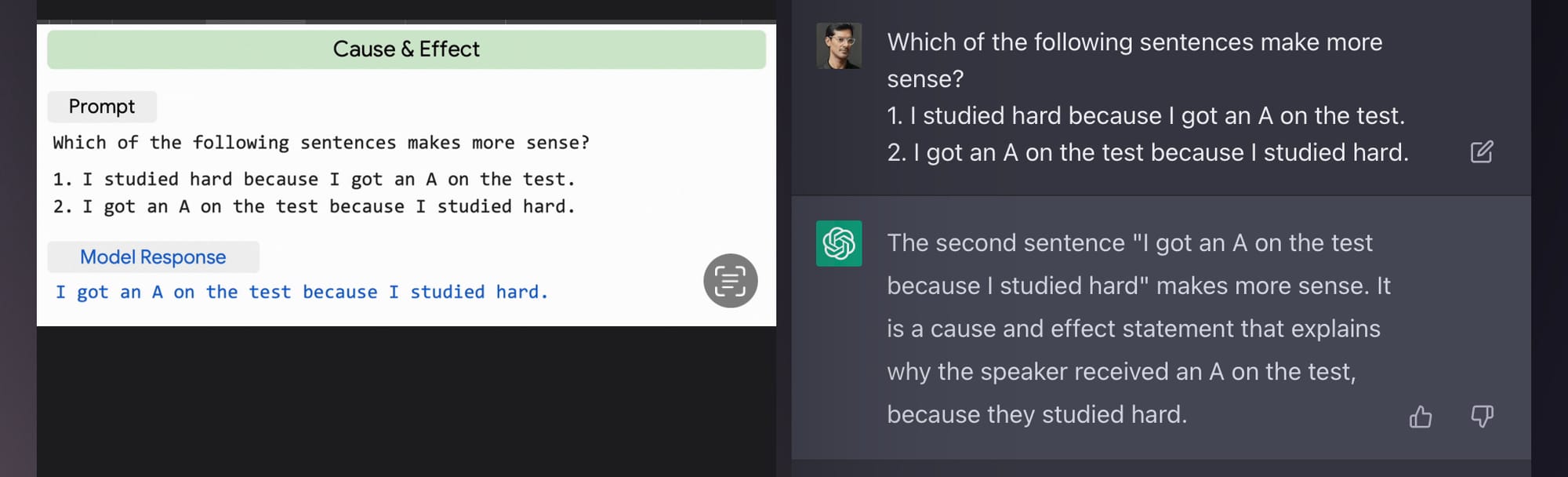Click the edit message pencil icon
Viewport: 1568px width, 477px height.
tap(1481, 151)
